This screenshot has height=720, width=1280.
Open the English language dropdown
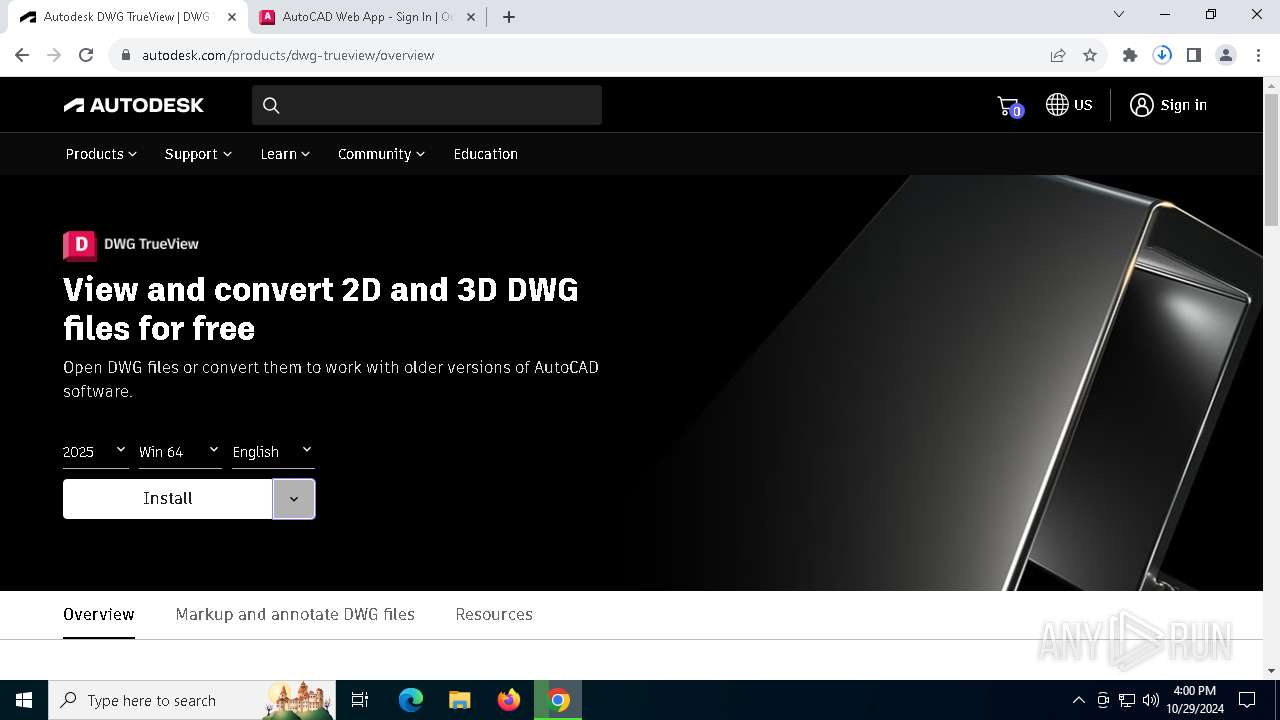273,452
